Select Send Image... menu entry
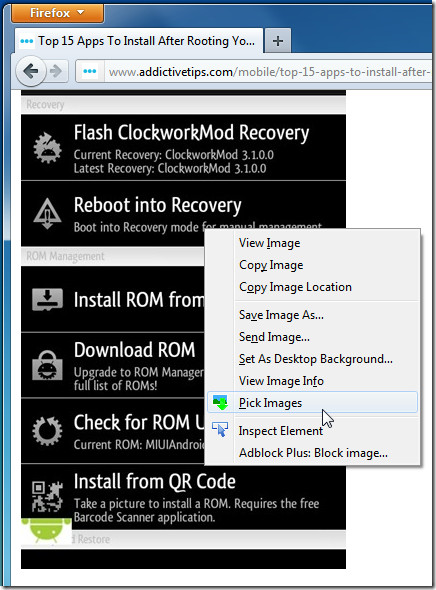 point(274,337)
